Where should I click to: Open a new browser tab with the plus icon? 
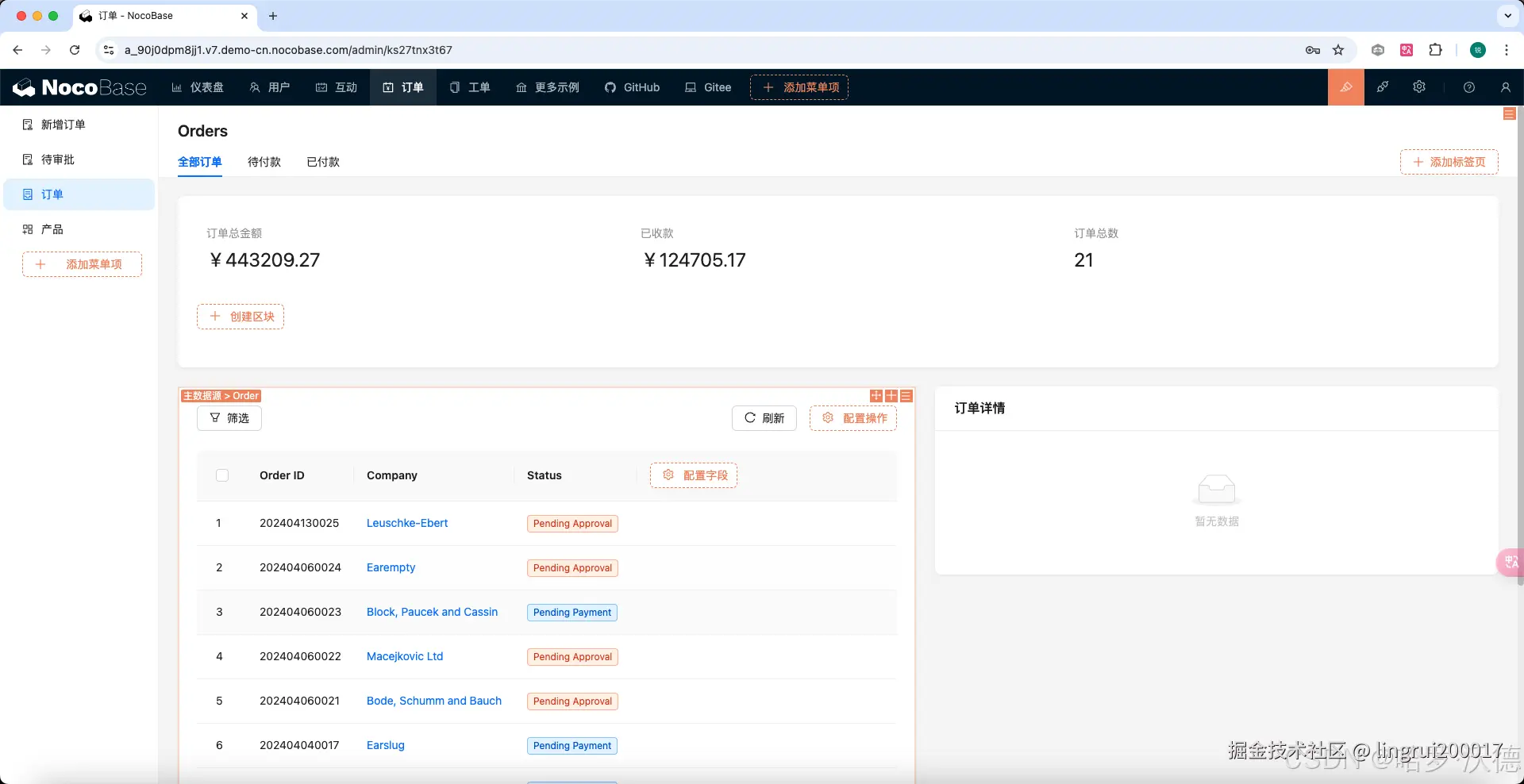click(273, 16)
